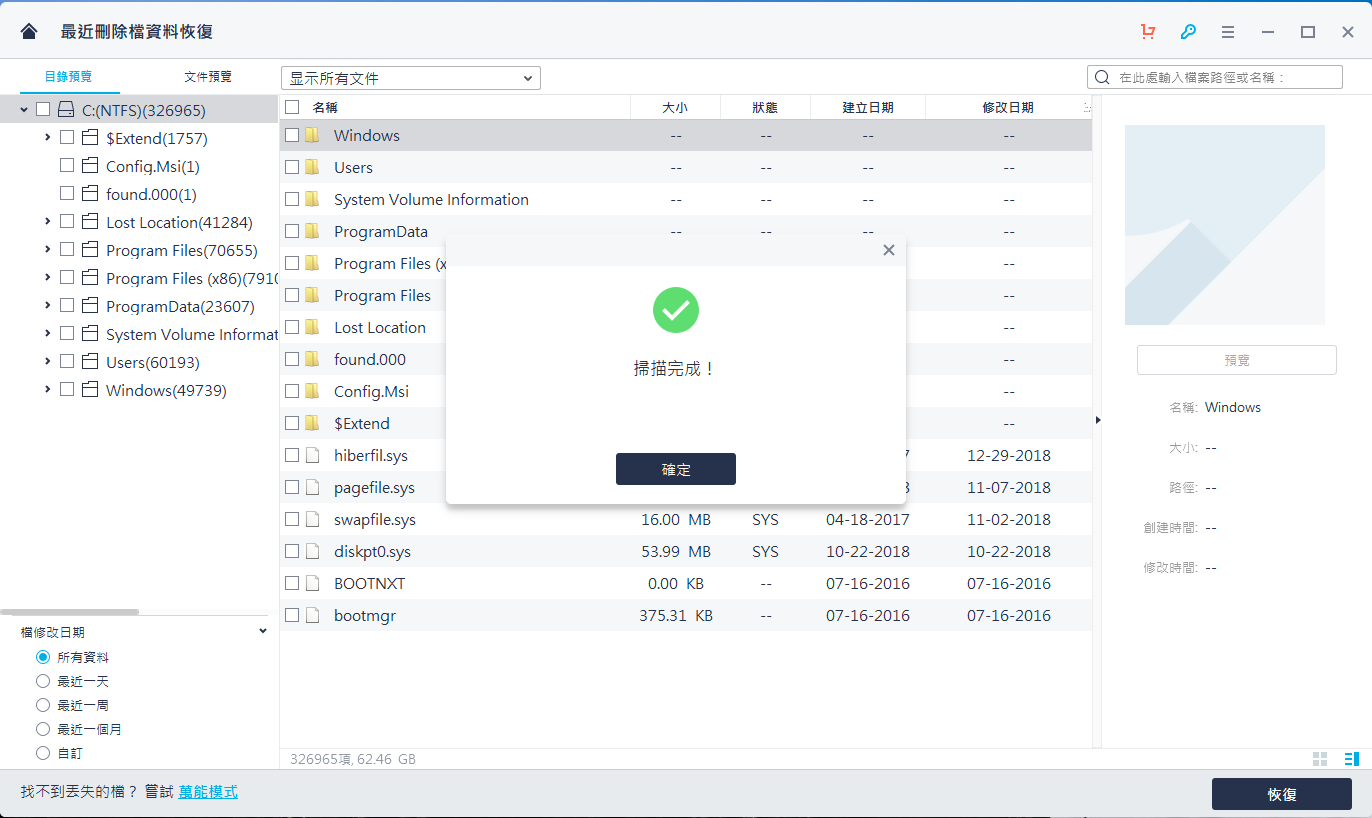The height and width of the screenshot is (818, 1372).
Task: Click the home icon in the title bar
Action: 27,31
